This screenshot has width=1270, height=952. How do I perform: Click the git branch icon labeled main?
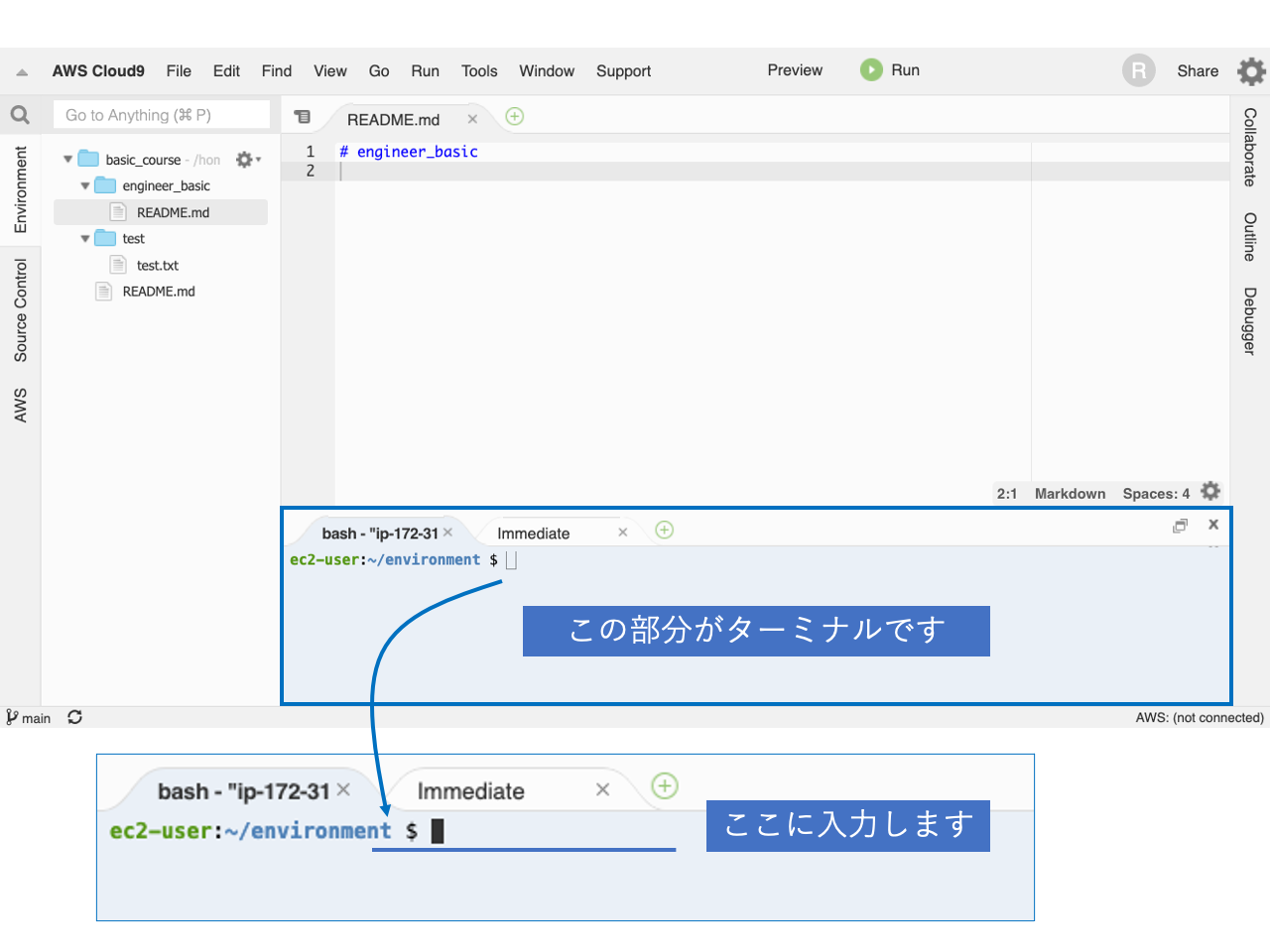coord(12,717)
